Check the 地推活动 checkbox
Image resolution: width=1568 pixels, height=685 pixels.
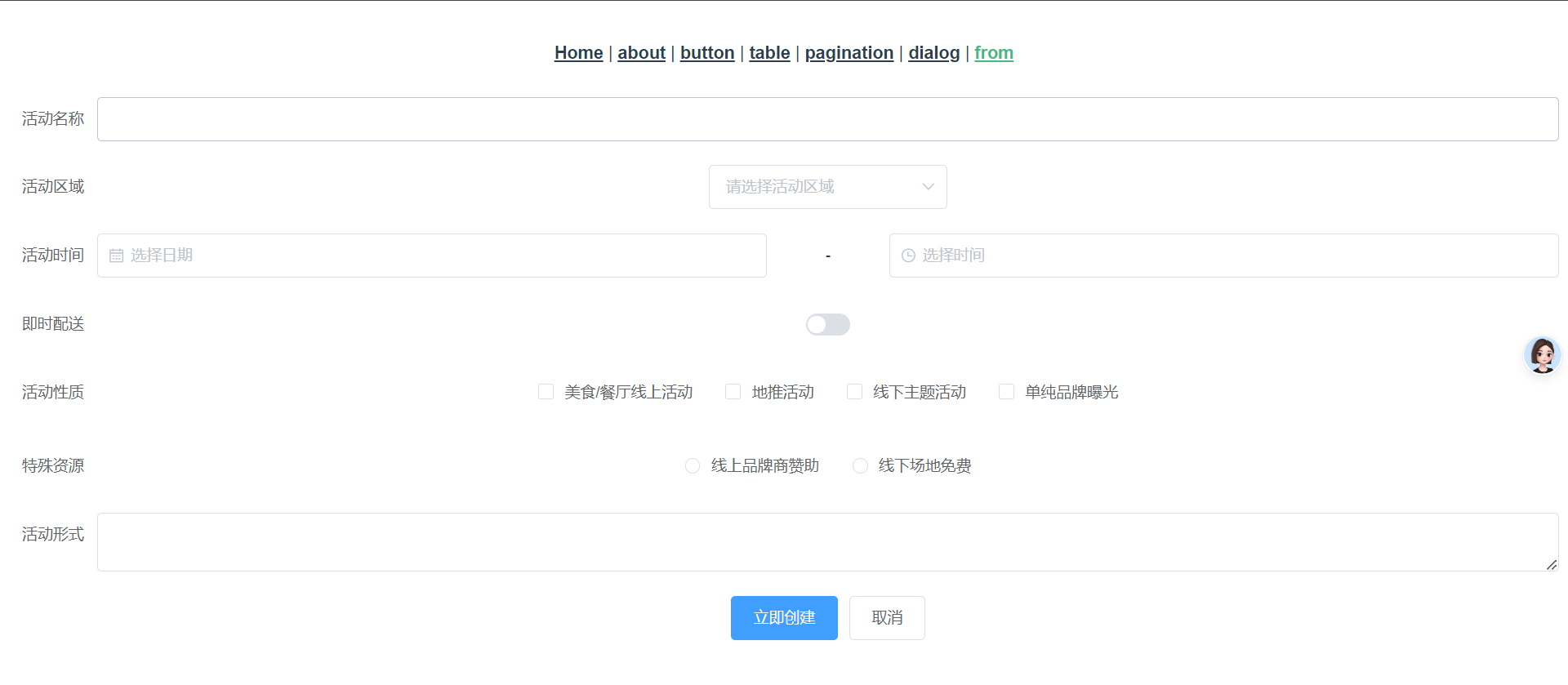pos(733,392)
